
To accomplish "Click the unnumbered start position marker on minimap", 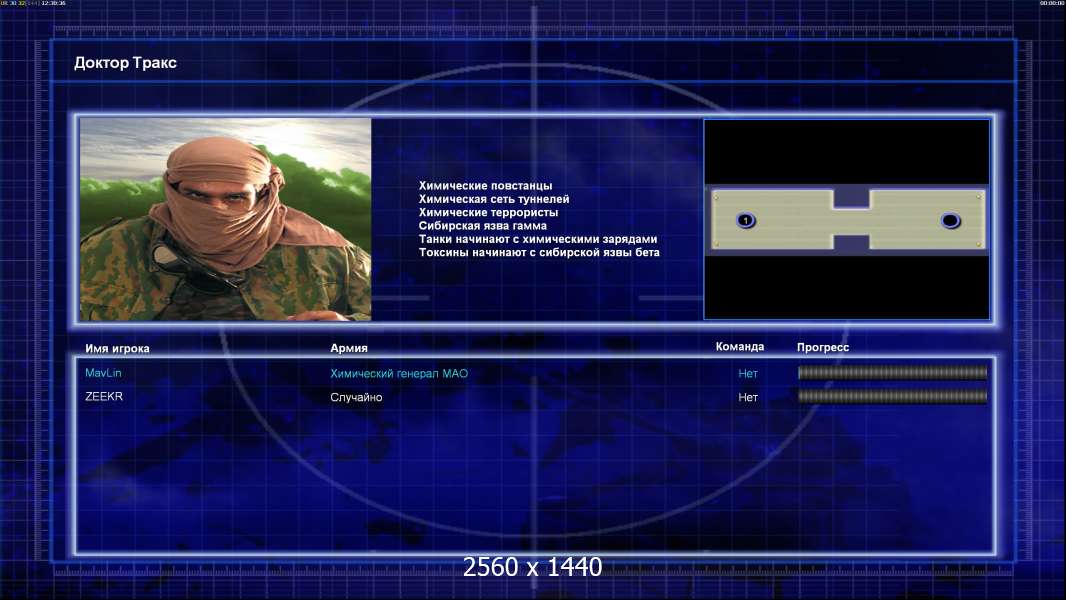I will (x=950, y=220).
